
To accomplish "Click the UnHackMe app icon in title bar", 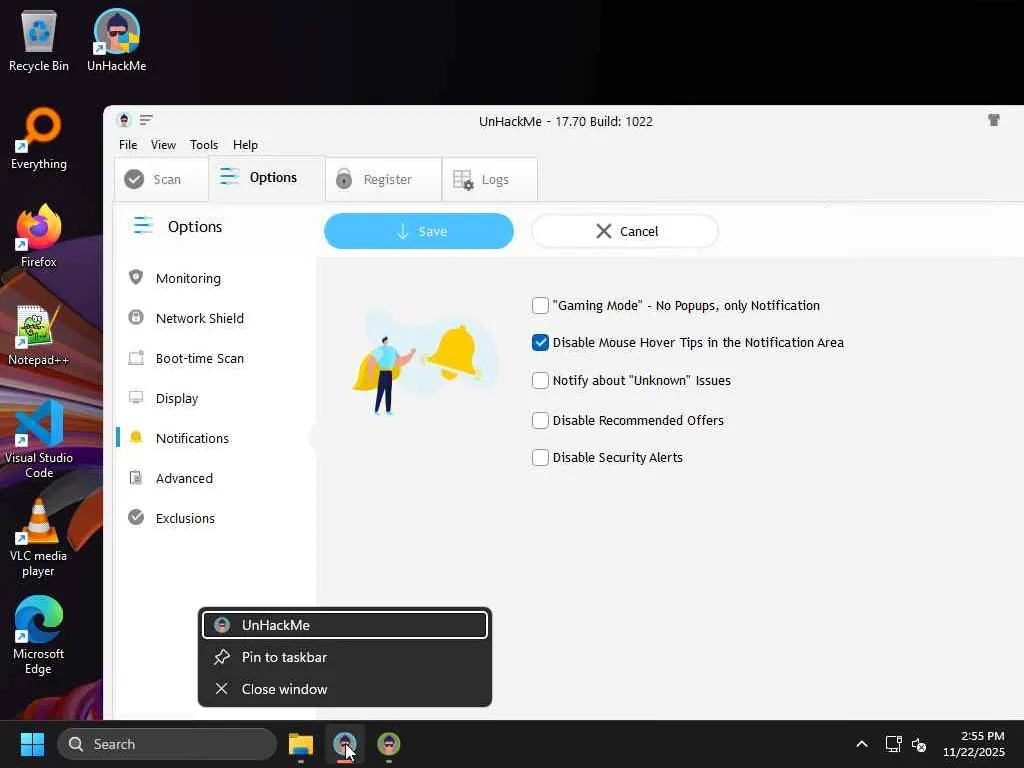I will click(x=124, y=120).
